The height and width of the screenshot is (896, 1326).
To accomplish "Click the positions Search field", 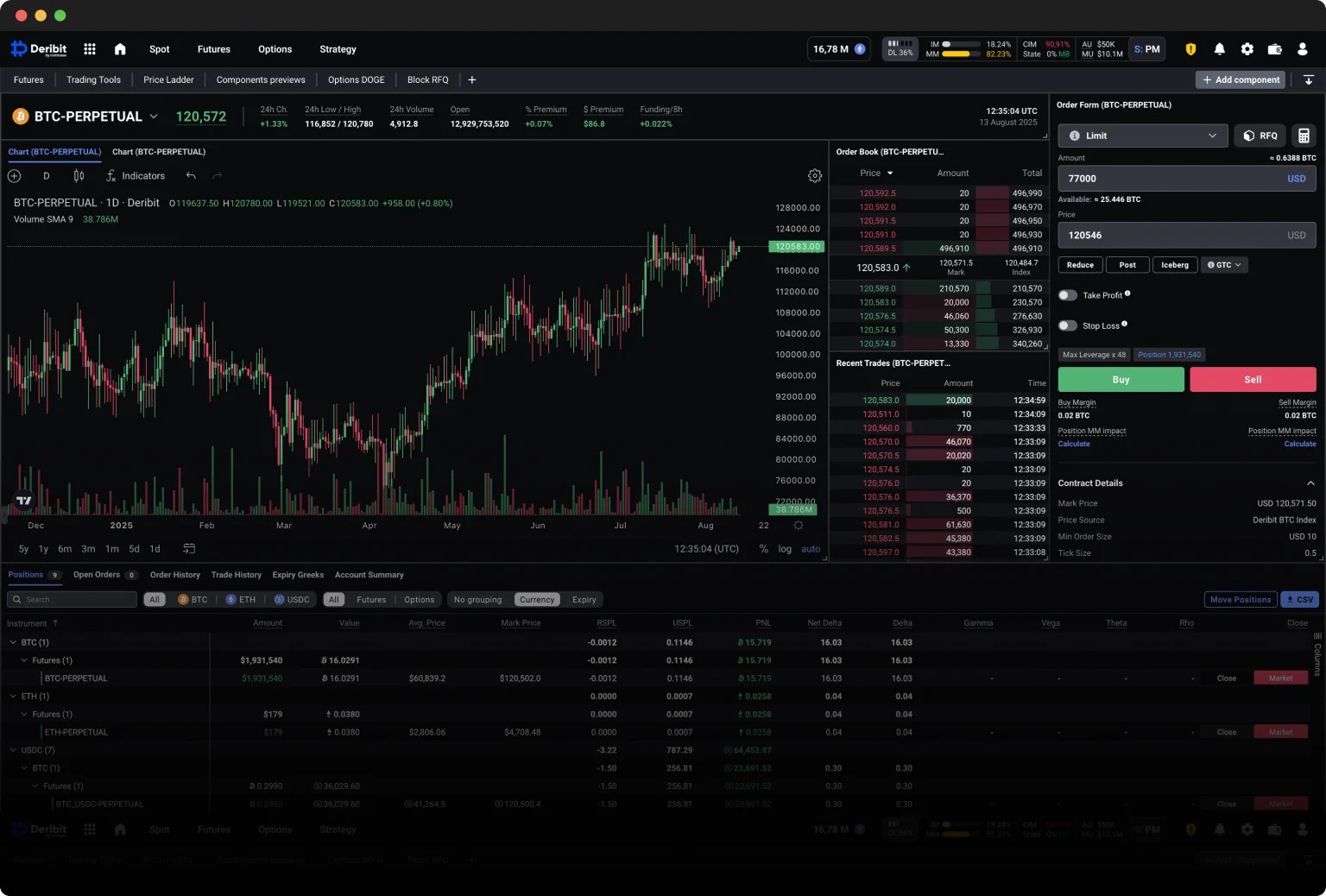I will pyautogui.click(x=72, y=599).
